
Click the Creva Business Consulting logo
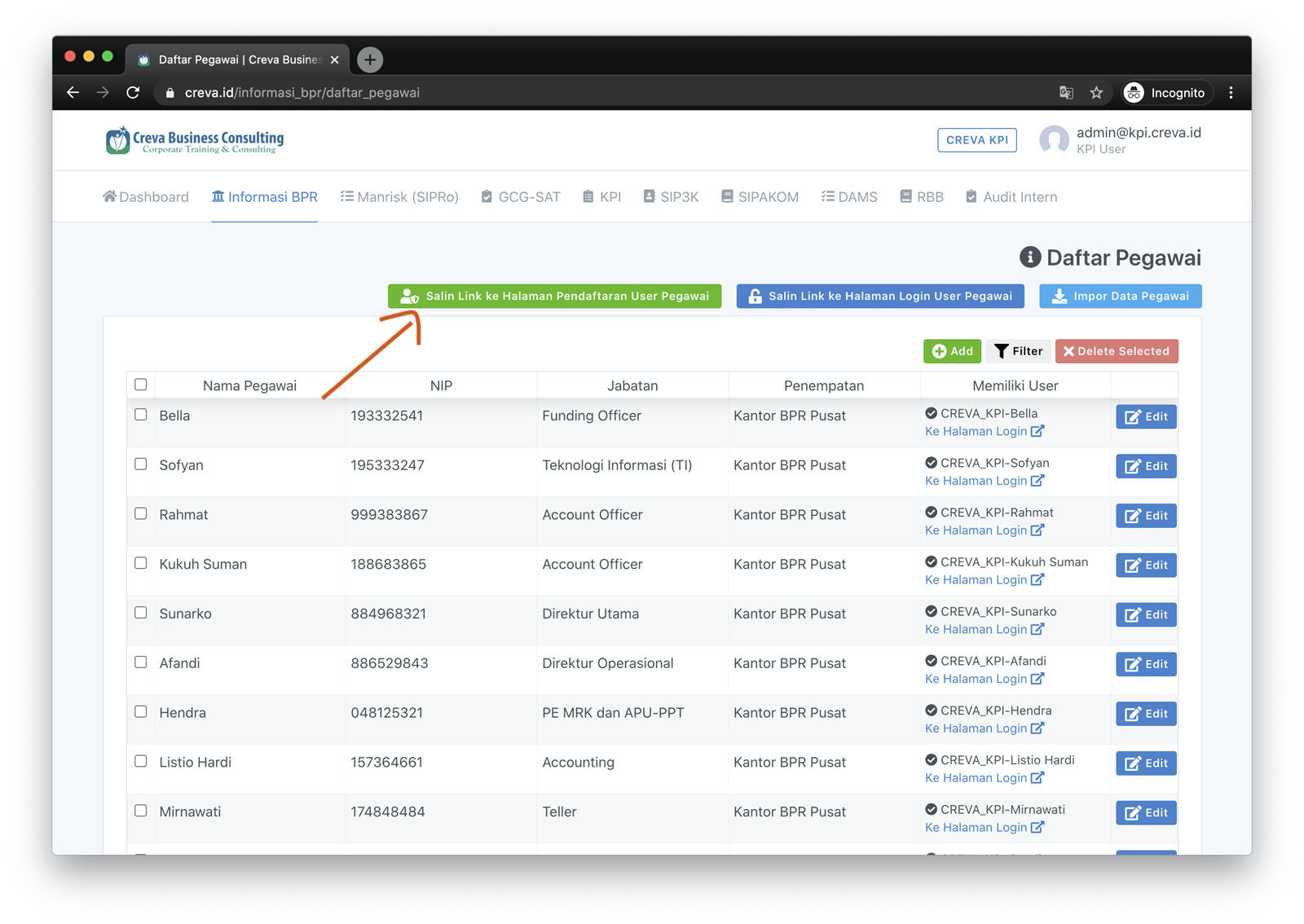(x=195, y=140)
